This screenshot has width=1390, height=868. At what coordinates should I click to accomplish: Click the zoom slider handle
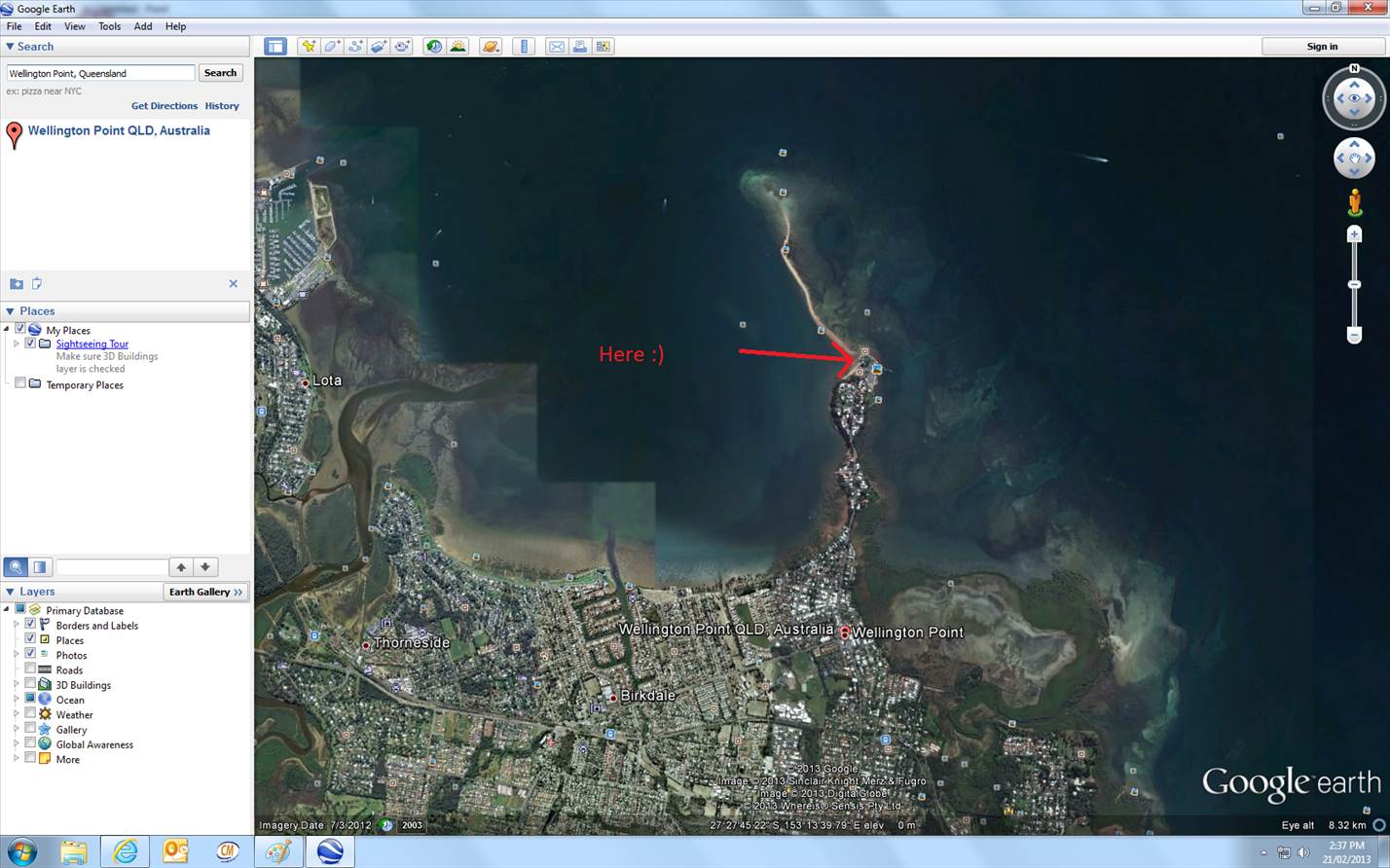(1354, 284)
